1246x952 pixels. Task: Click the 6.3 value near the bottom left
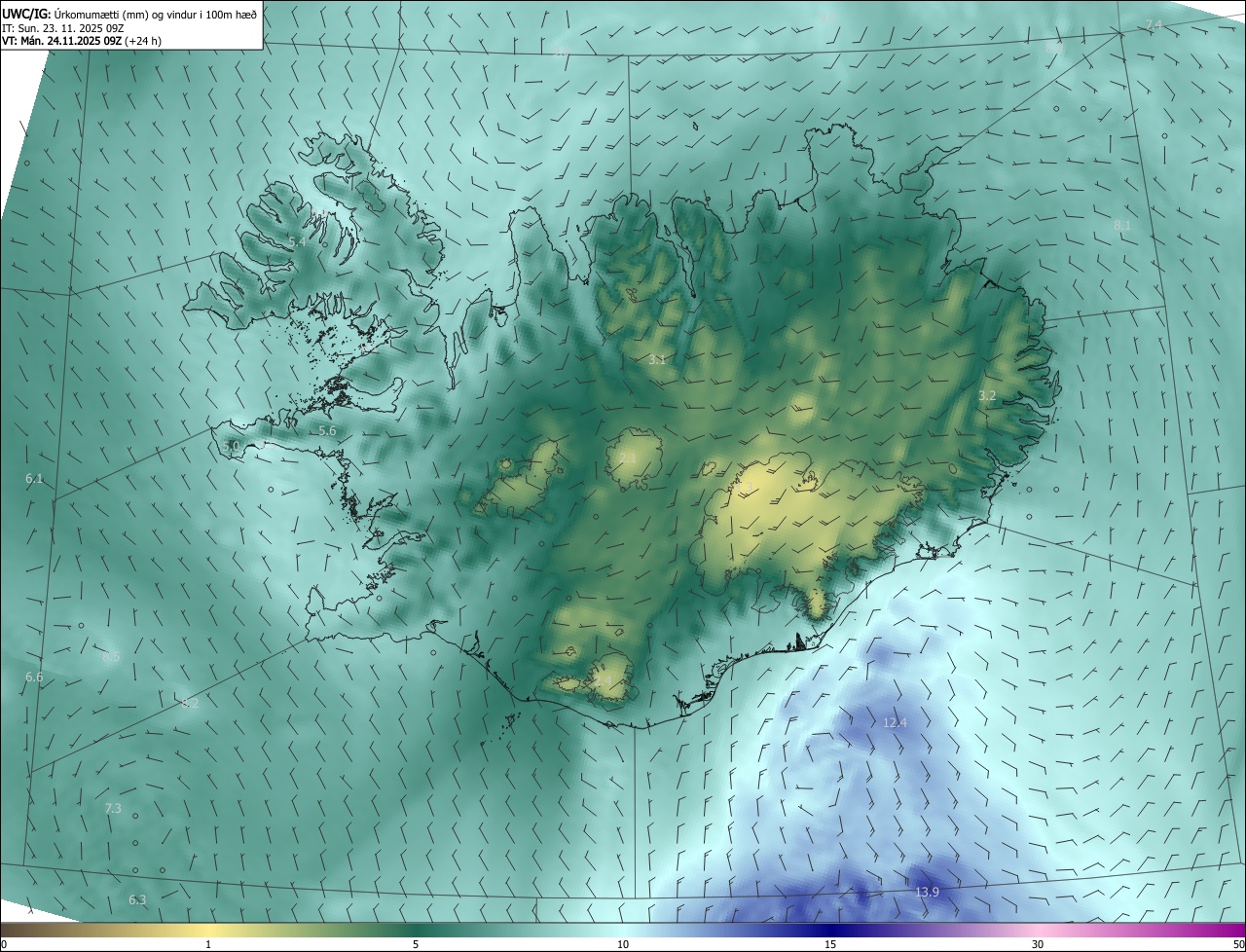137,899
